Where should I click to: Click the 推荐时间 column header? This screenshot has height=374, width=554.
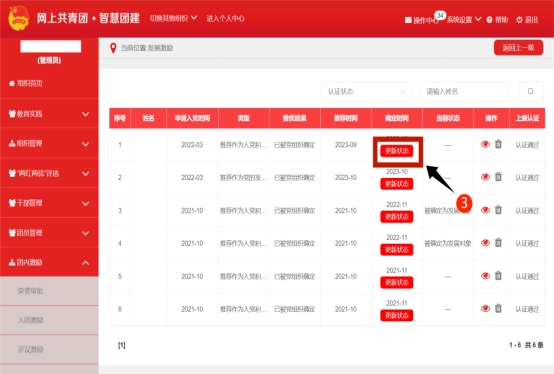[x=346, y=118]
